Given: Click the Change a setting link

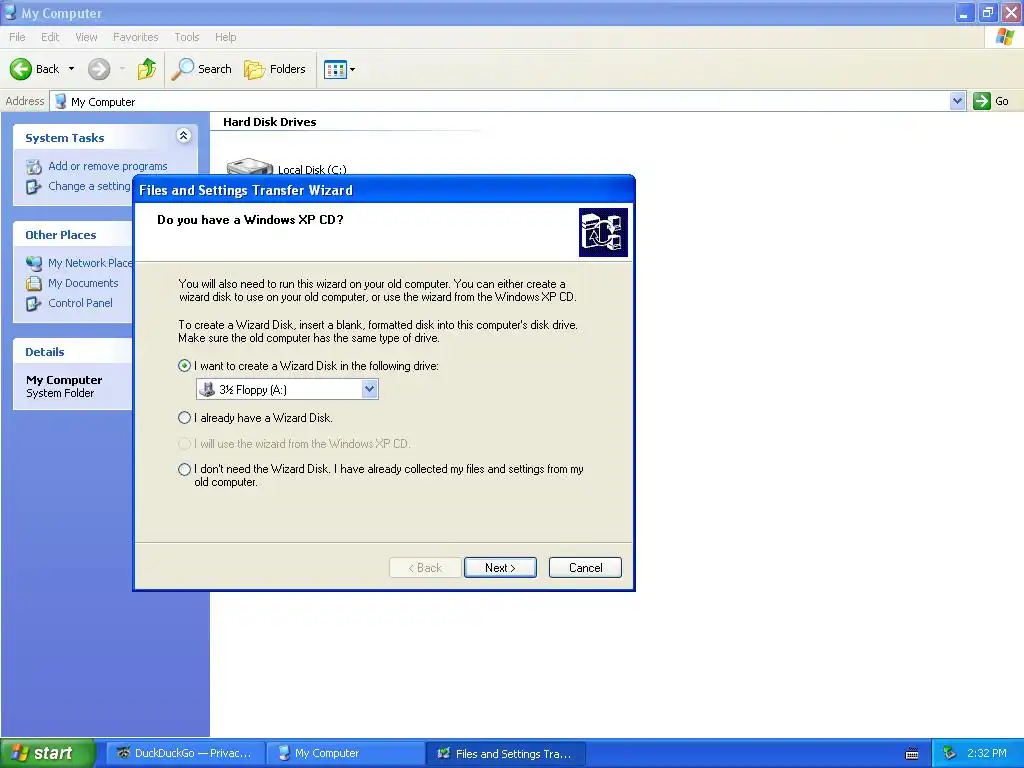Looking at the screenshot, I should (x=89, y=186).
